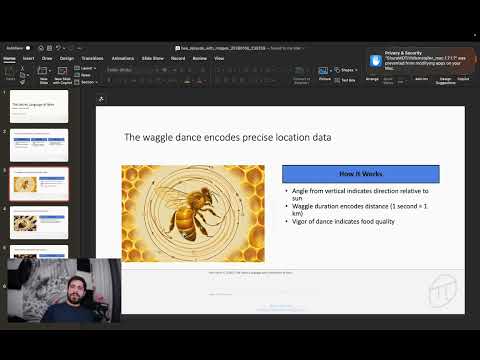The image size is (480, 360).
Task: Expand the New Slide dropdown arrow
Action: click(50, 71)
